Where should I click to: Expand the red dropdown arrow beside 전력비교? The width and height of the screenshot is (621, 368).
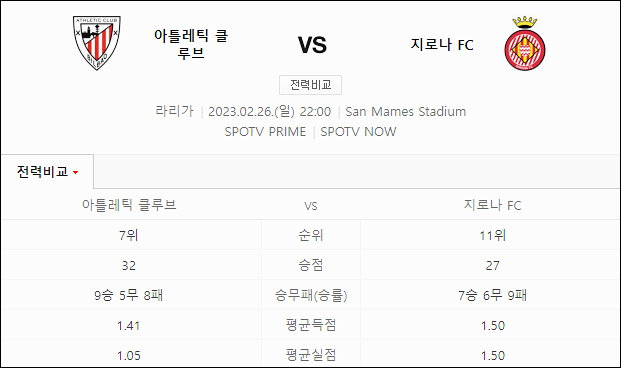point(76,173)
